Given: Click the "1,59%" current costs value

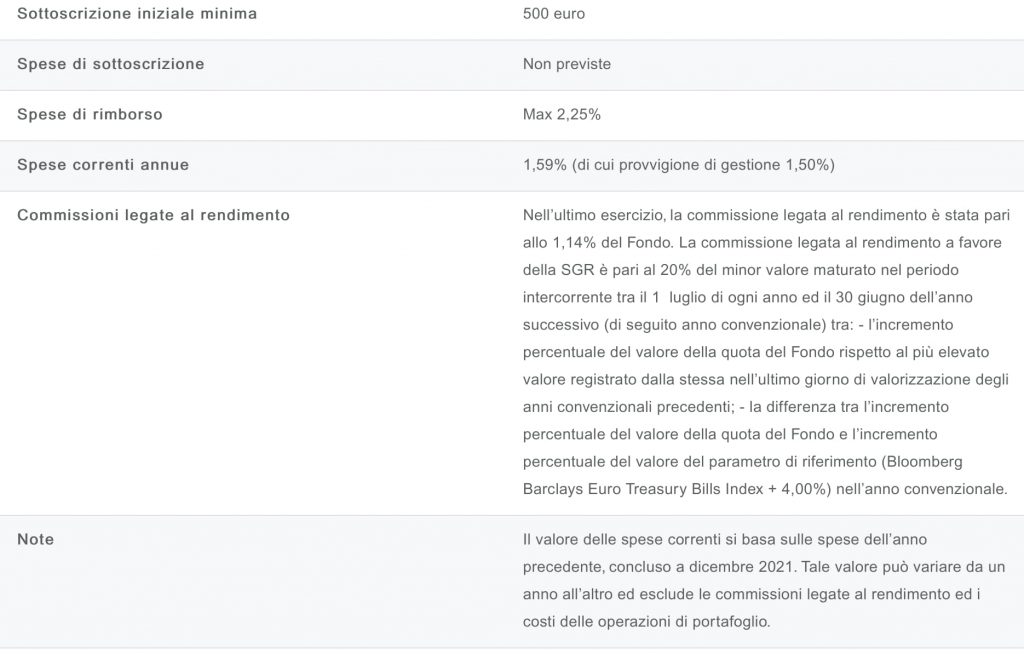Looking at the screenshot, I should tap(545, 164).
